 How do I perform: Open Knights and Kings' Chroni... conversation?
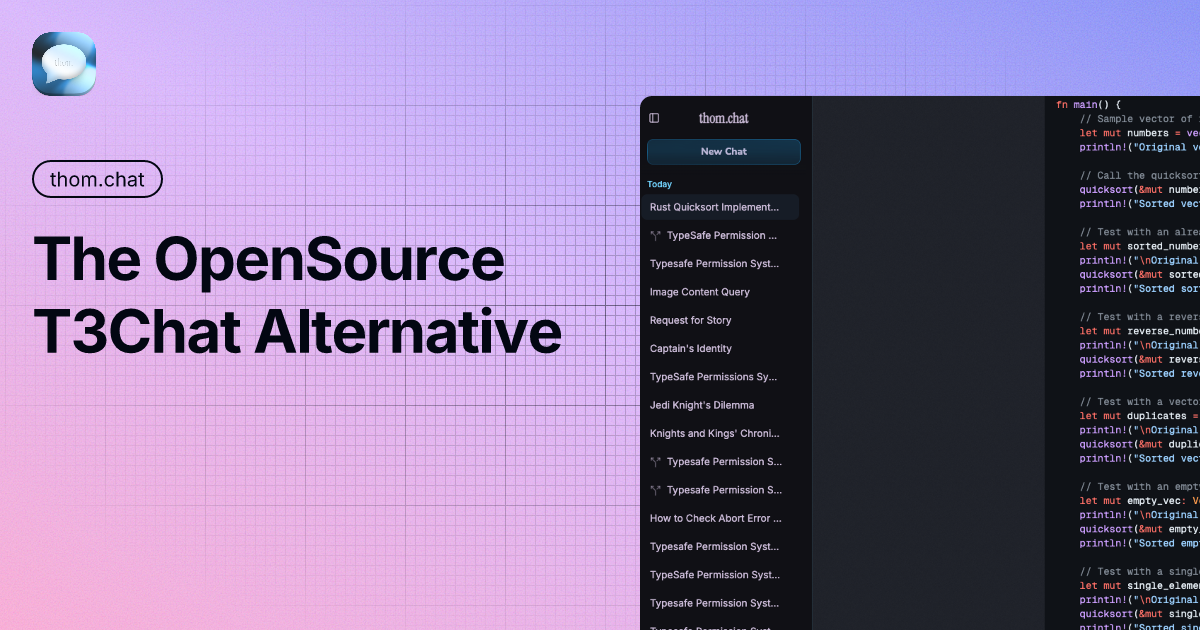pos(714,433)
